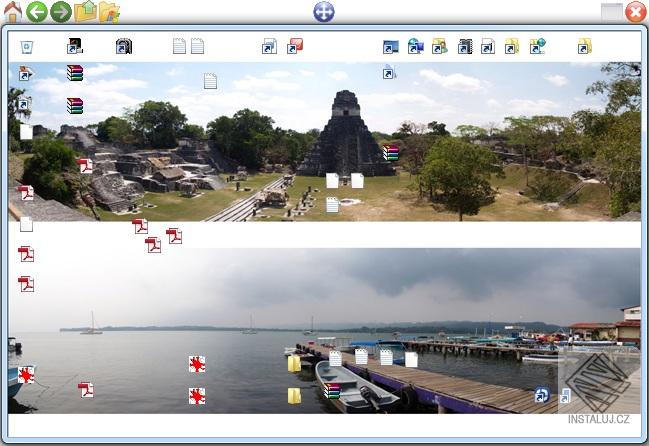Select the dark arch-shaped shortcut icon
The width and height of the screenshot is (649, 446).
click(124, 46)
